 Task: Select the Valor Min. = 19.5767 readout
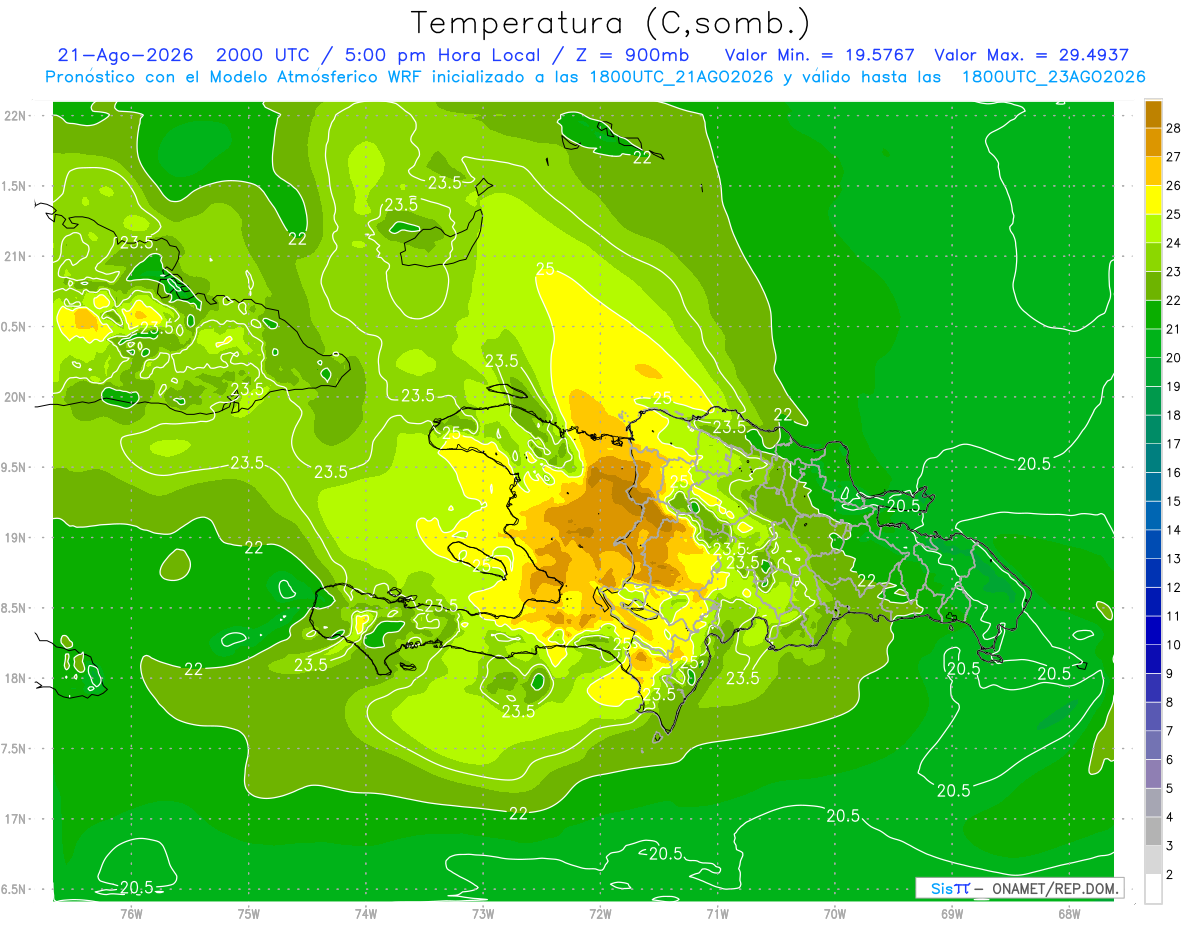pos(821,55)
